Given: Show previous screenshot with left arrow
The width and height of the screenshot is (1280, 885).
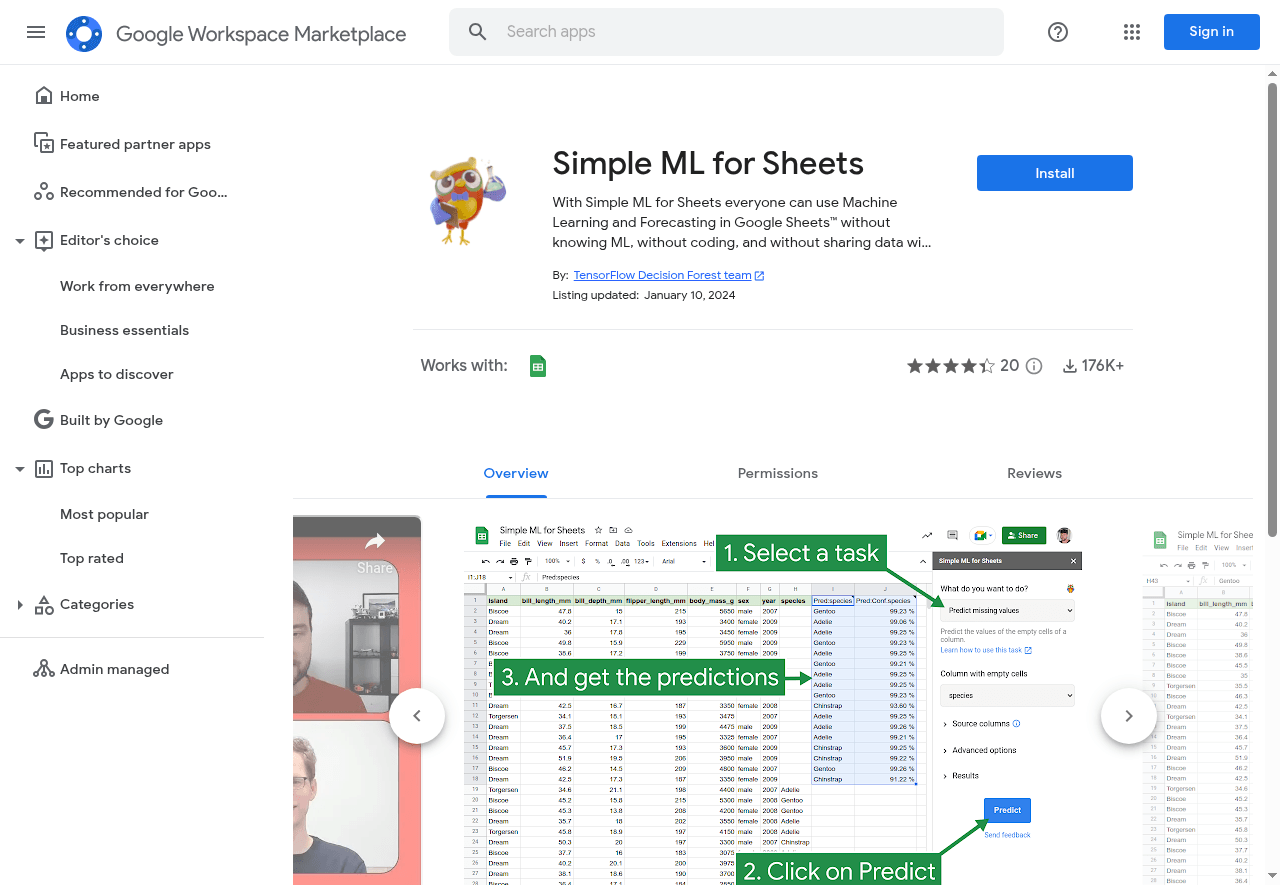Looking at the screenshot, I should click(417, 716).
